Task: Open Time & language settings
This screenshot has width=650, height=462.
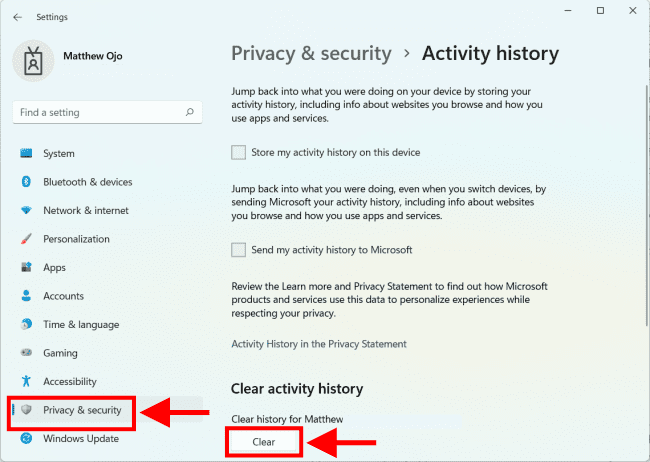Action: (80, 325)
